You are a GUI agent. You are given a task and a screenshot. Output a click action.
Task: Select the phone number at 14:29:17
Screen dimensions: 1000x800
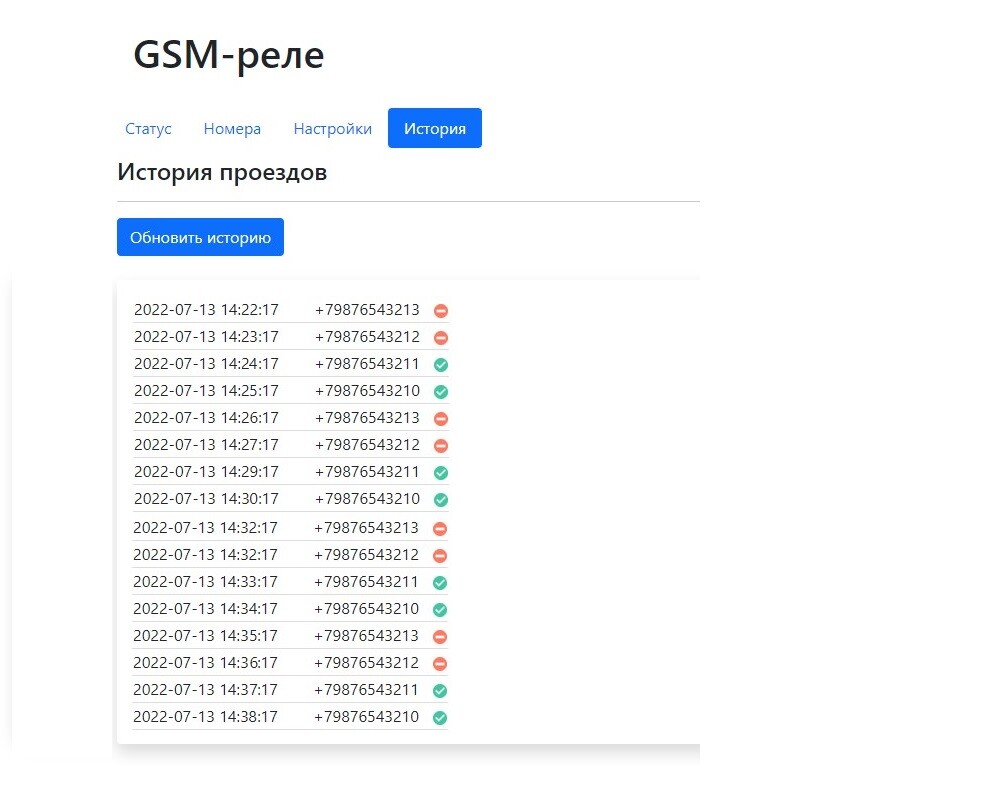tap(367, 471)
